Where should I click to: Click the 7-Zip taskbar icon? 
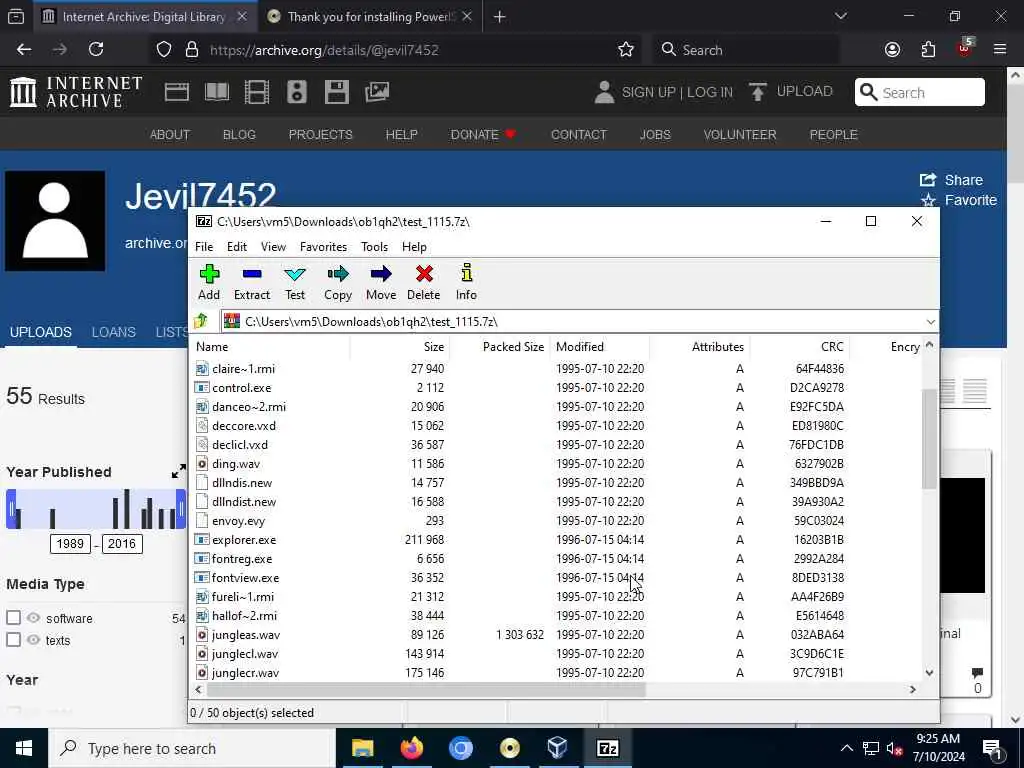pyautogui.click(x=607, y=748)
